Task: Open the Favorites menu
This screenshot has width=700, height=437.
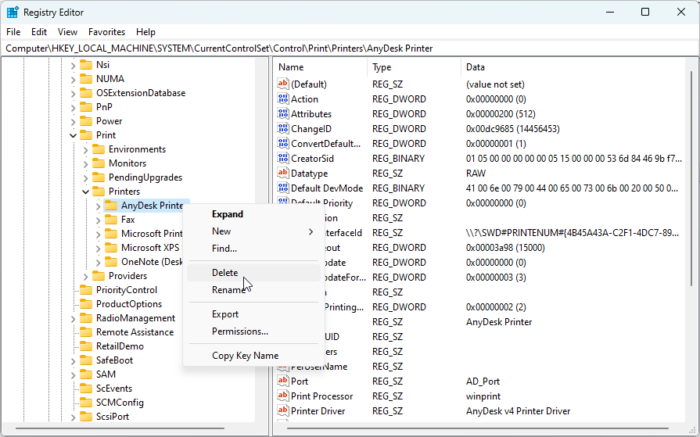Action: [106, 32]
